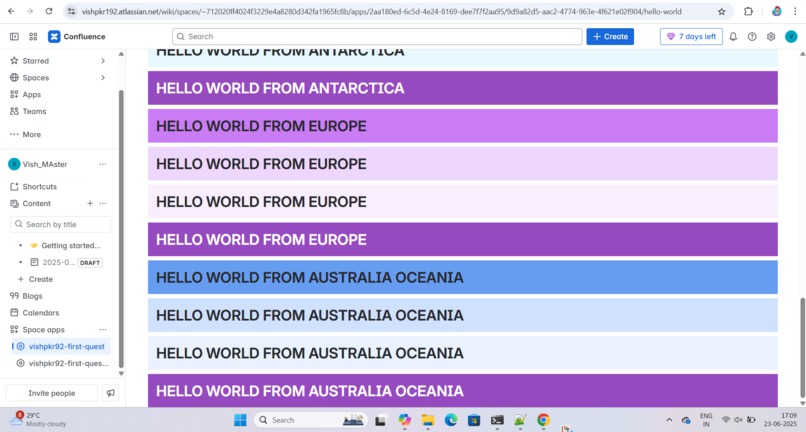Open Microsoft Store from the taskbar
Screen dimensions: 806x432
pyautogui.click(x=474, y=420)
